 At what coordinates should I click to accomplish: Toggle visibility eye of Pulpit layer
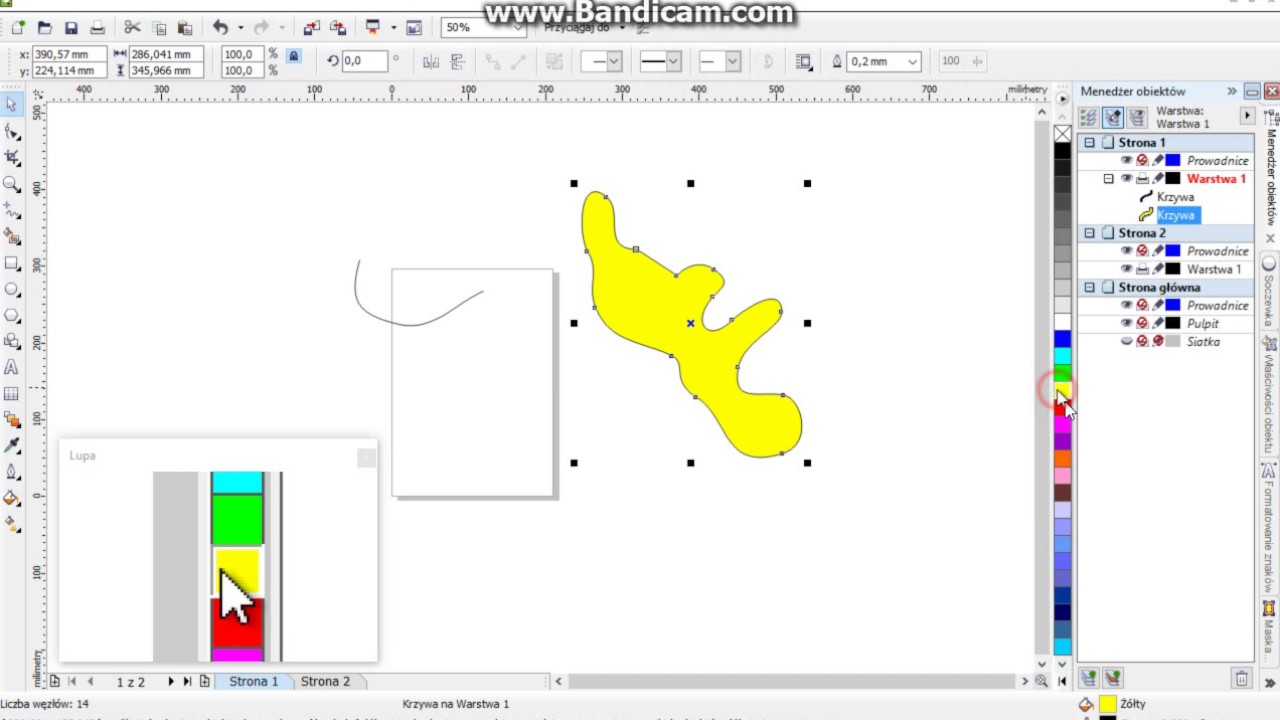coord(1126,323)
